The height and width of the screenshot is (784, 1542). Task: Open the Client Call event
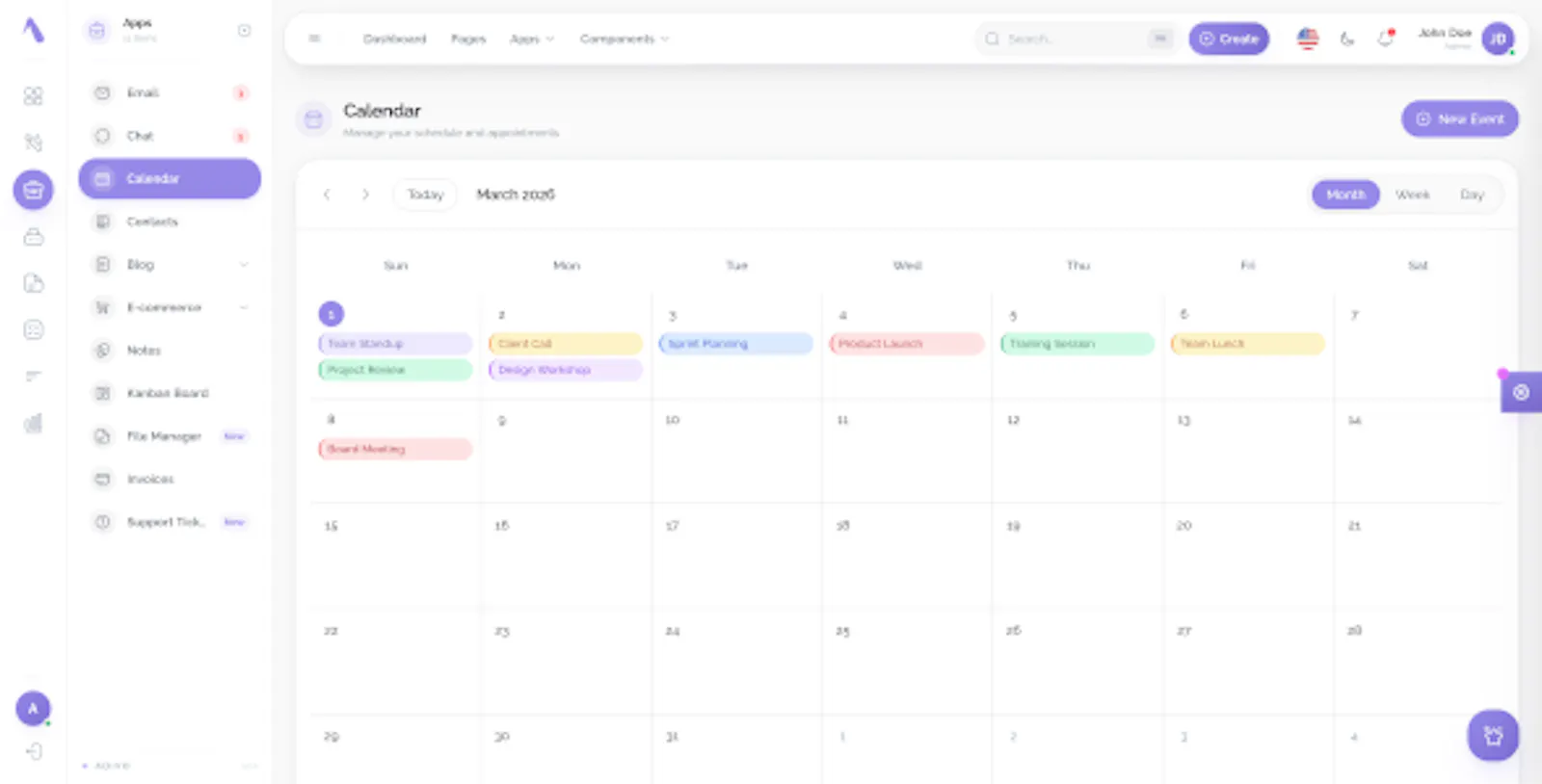click(x=566, y=344)
